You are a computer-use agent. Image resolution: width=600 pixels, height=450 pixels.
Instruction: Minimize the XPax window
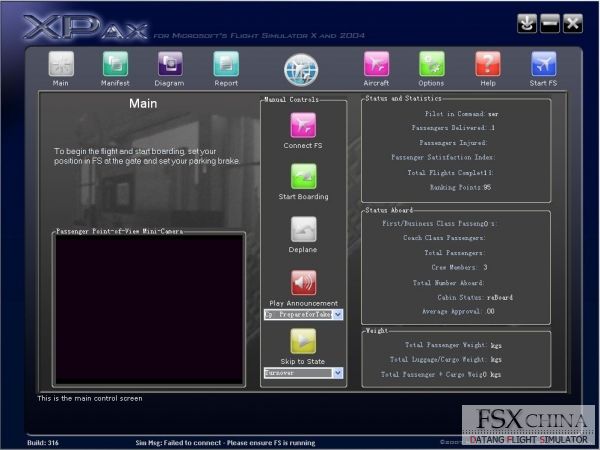coord(550,23)
